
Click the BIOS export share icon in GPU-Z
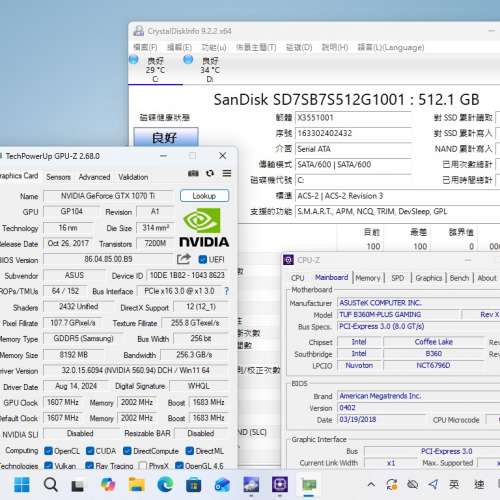[x=184, y=259]
